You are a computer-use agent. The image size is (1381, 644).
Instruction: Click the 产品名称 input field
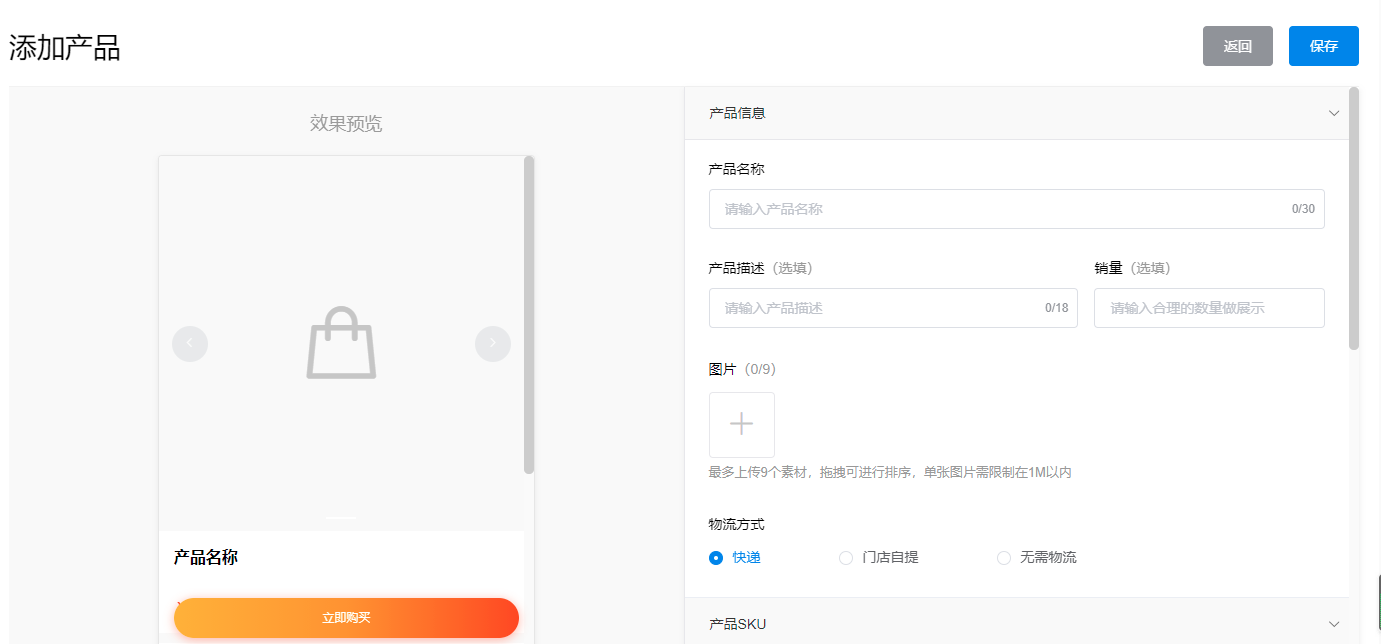pos(1016,209)
